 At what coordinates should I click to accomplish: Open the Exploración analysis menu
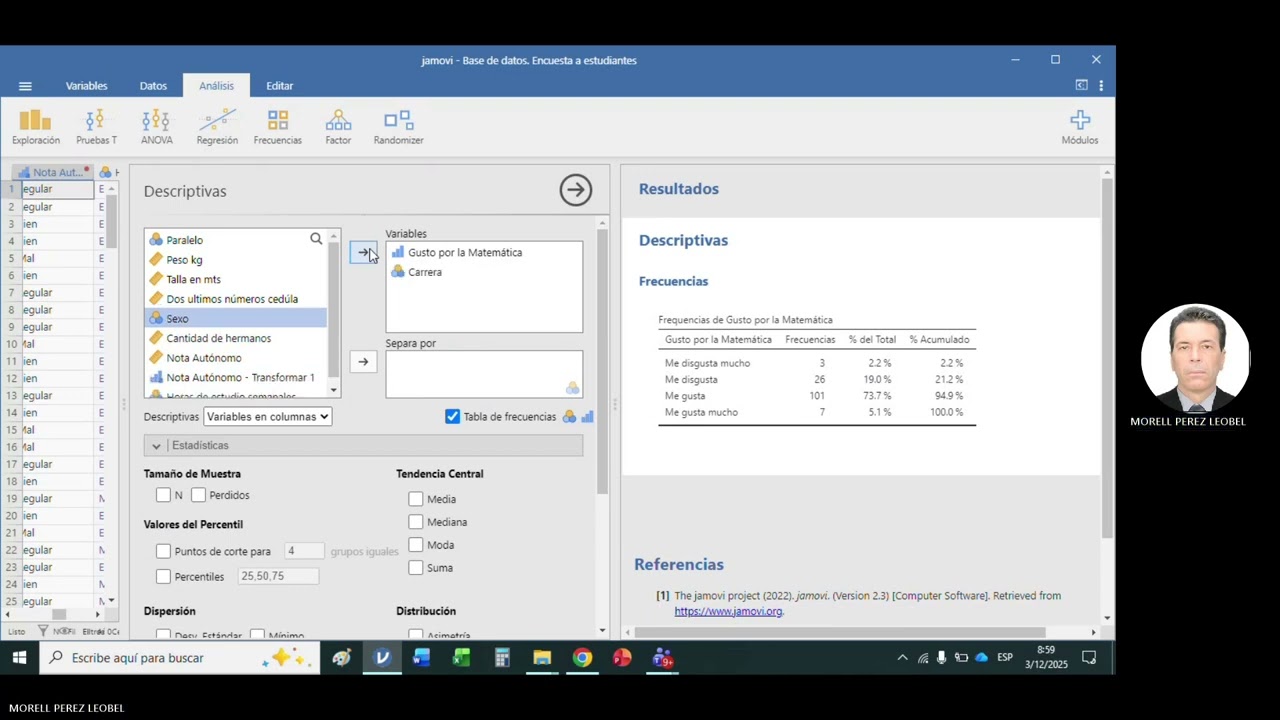pyautogui.click(x=36, y=127)
